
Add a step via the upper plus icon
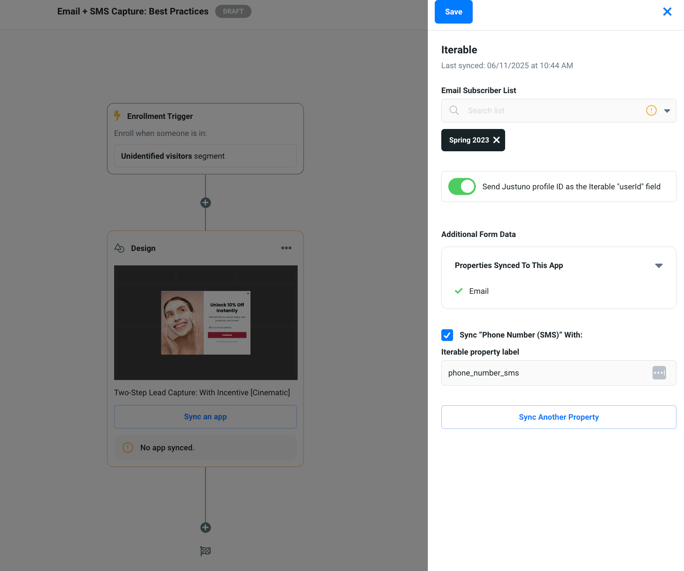[205, 203]
